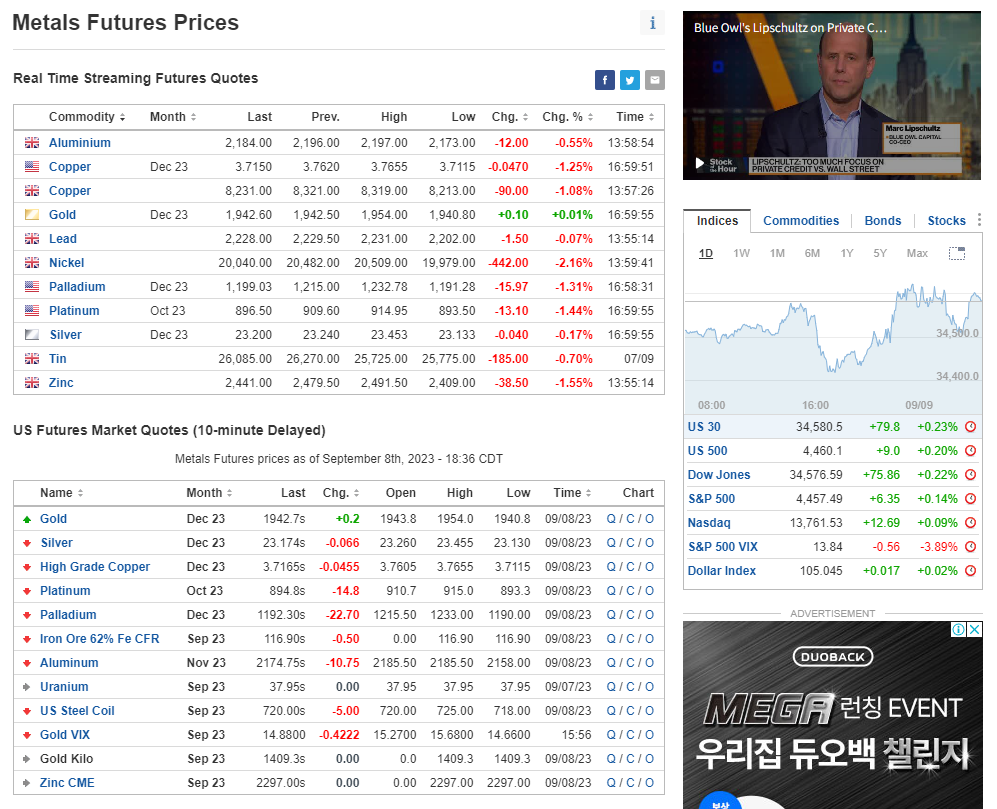
Task: Switch to the Commodities tab
Action: point(801,221)
